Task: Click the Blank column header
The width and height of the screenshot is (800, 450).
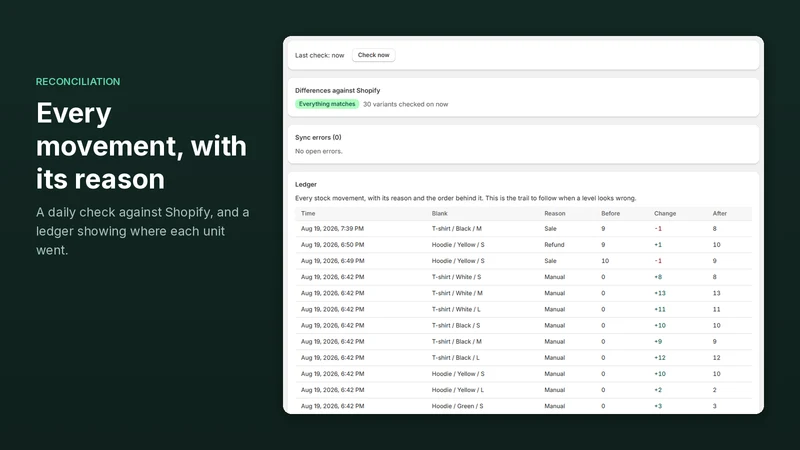Action: pyautogui.click(x=439, y=213)
